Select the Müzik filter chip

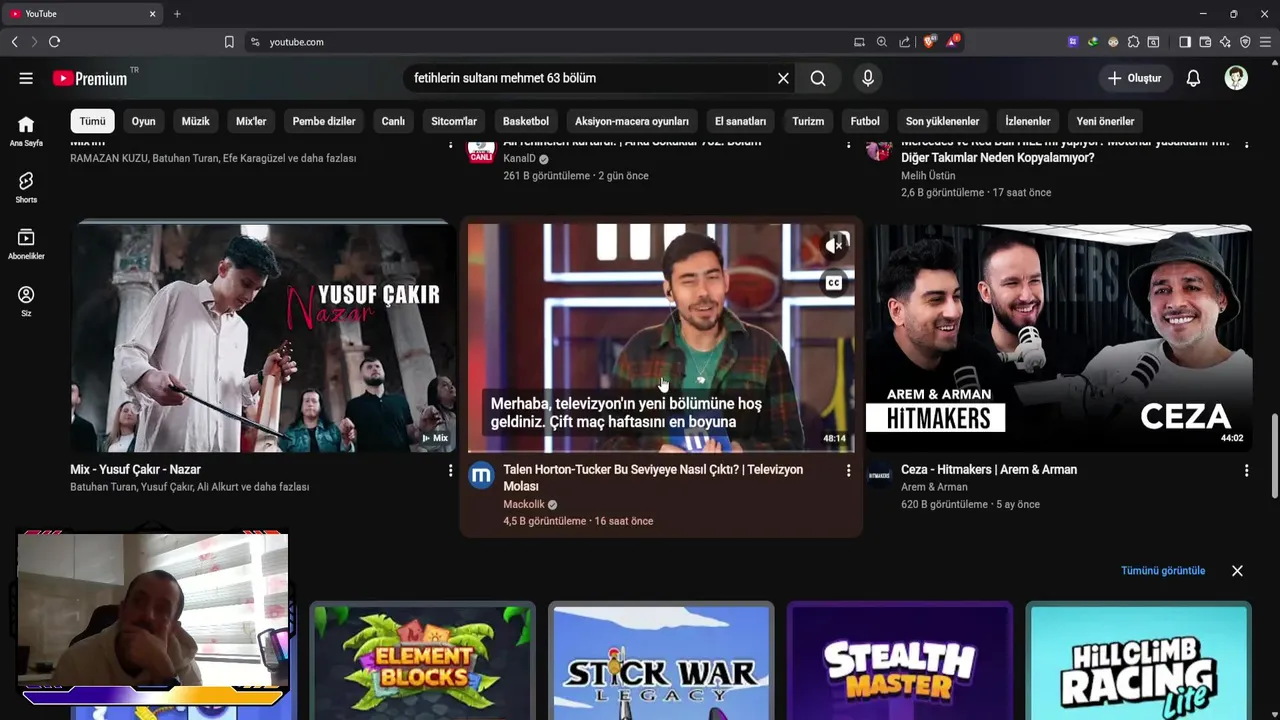pyautogui.click(x=196, y=121)
